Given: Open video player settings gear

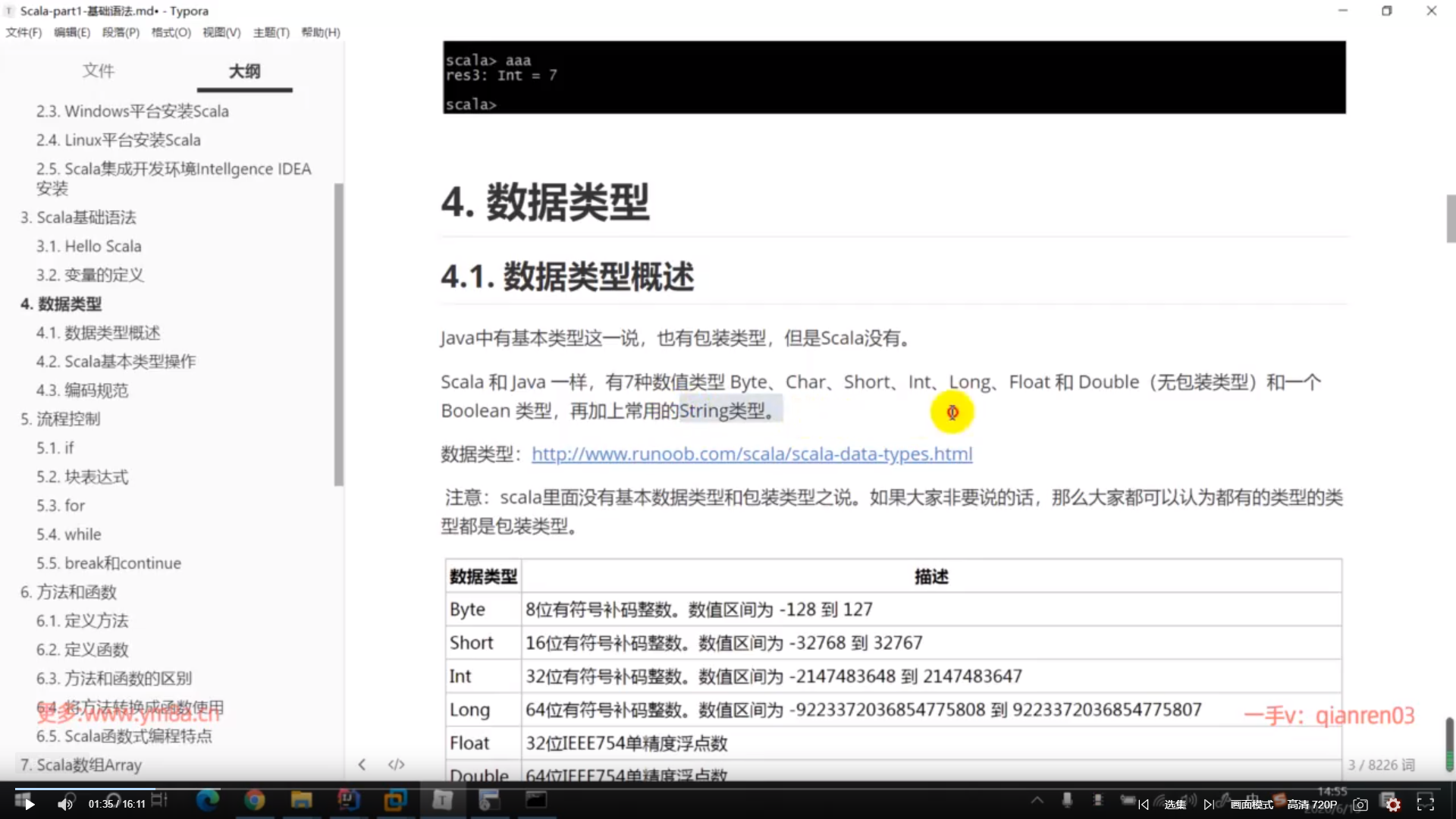Looking at the screenshot, I should [x=1393, y=805].
